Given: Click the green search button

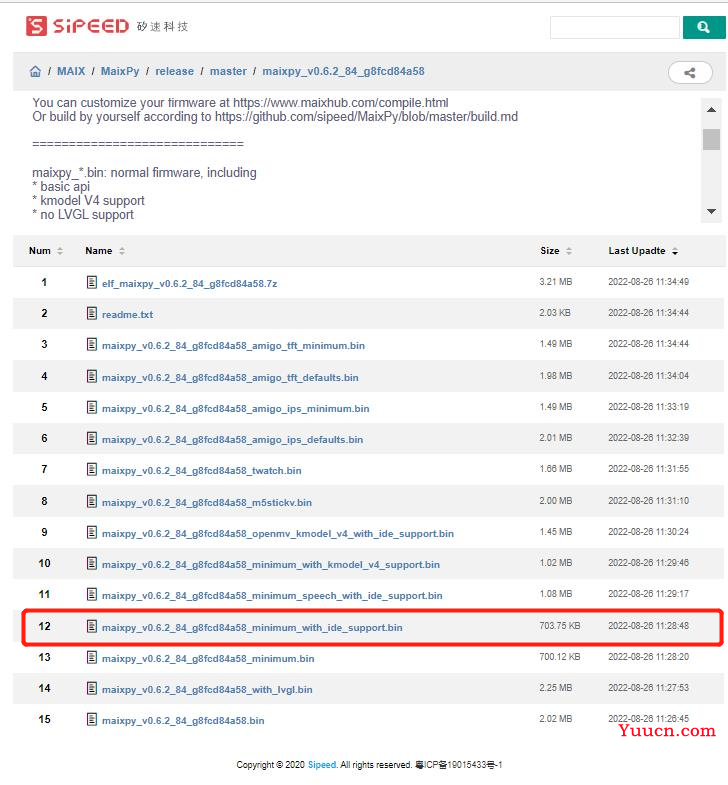Looking at the screenshot, I should tap(703, 27).
